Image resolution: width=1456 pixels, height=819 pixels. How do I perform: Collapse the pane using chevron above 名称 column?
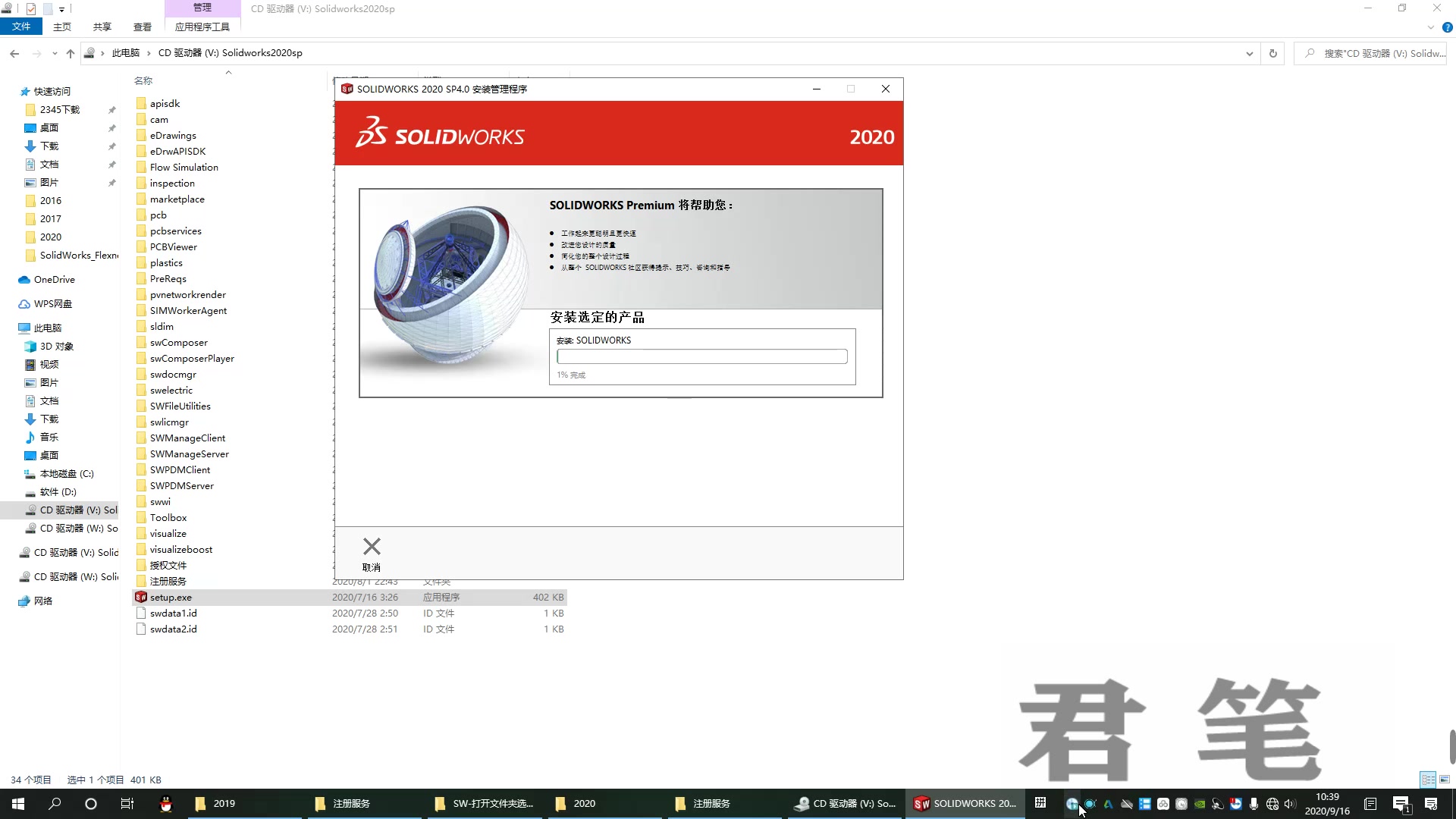pyautogui.click(x=228, y=73)
